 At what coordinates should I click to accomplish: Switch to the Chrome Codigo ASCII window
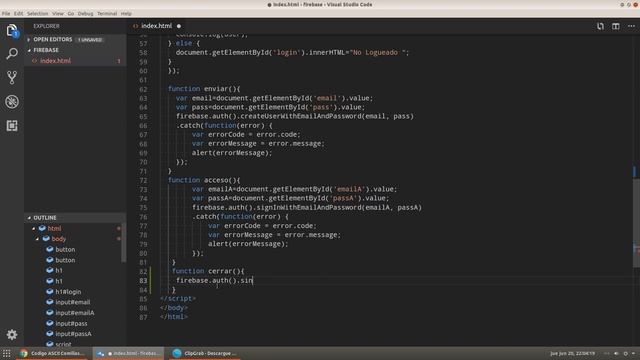53,353
